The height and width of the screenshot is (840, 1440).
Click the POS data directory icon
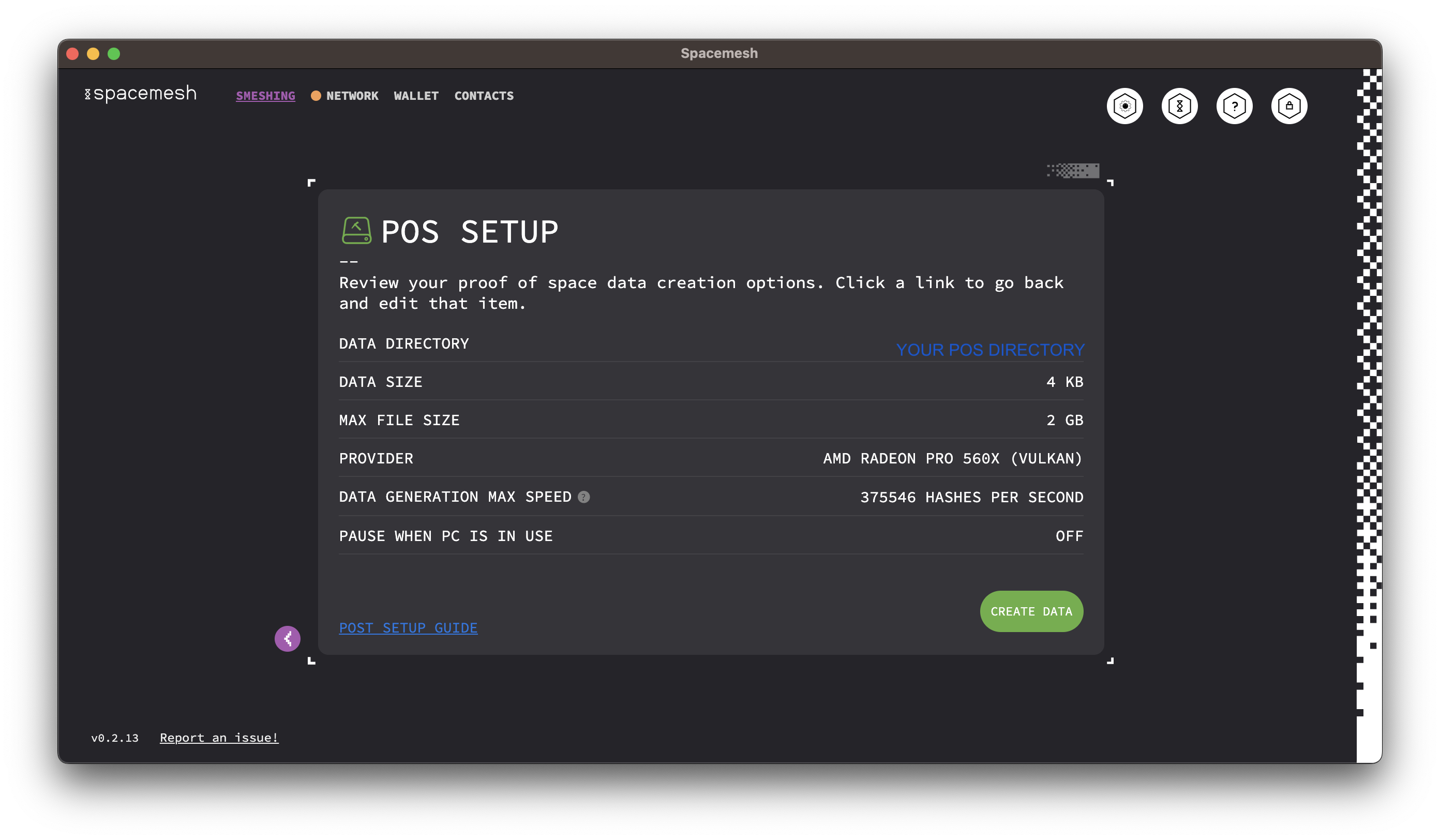point(355,231)
